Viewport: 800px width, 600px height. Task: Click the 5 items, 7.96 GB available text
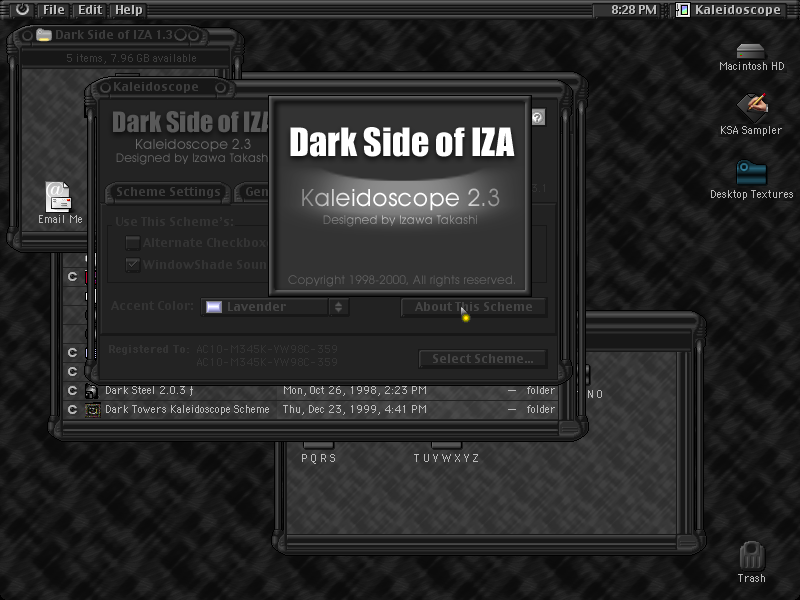[131, 58]
